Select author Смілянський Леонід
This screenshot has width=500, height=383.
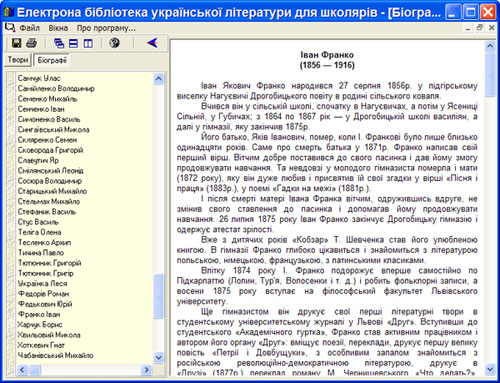(50, 171)
